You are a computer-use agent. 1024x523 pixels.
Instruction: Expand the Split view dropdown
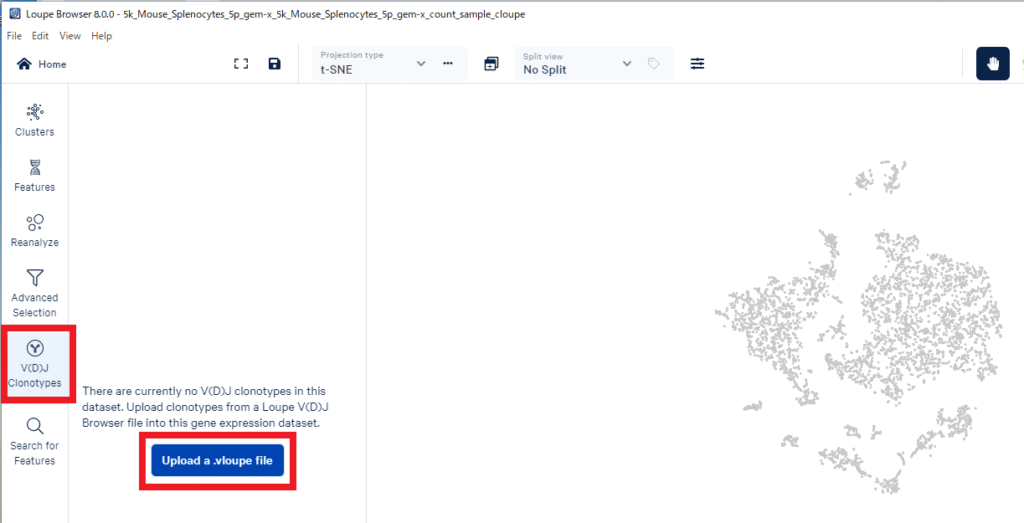click(627, 64)
